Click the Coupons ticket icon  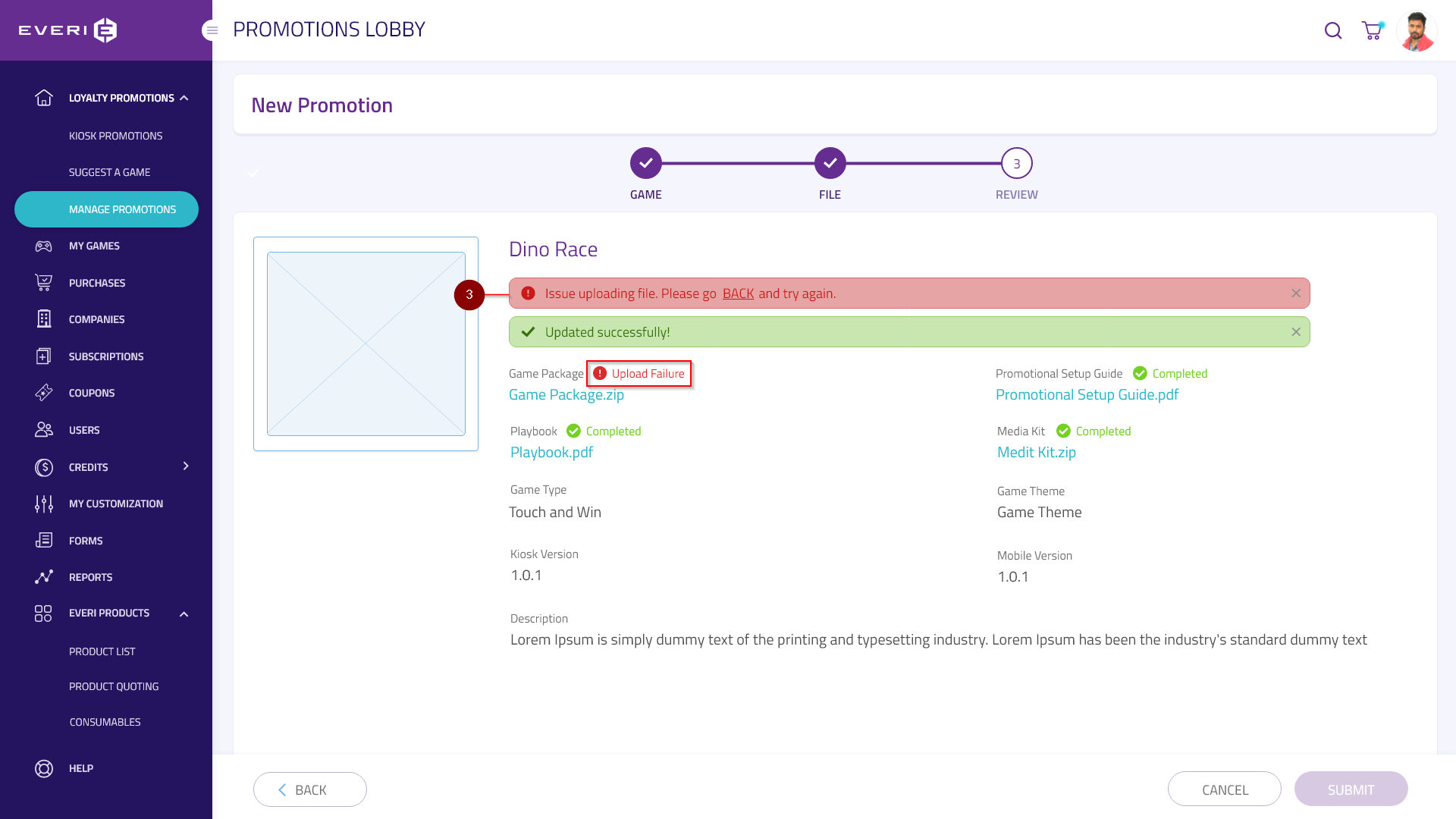click(44, 393)
